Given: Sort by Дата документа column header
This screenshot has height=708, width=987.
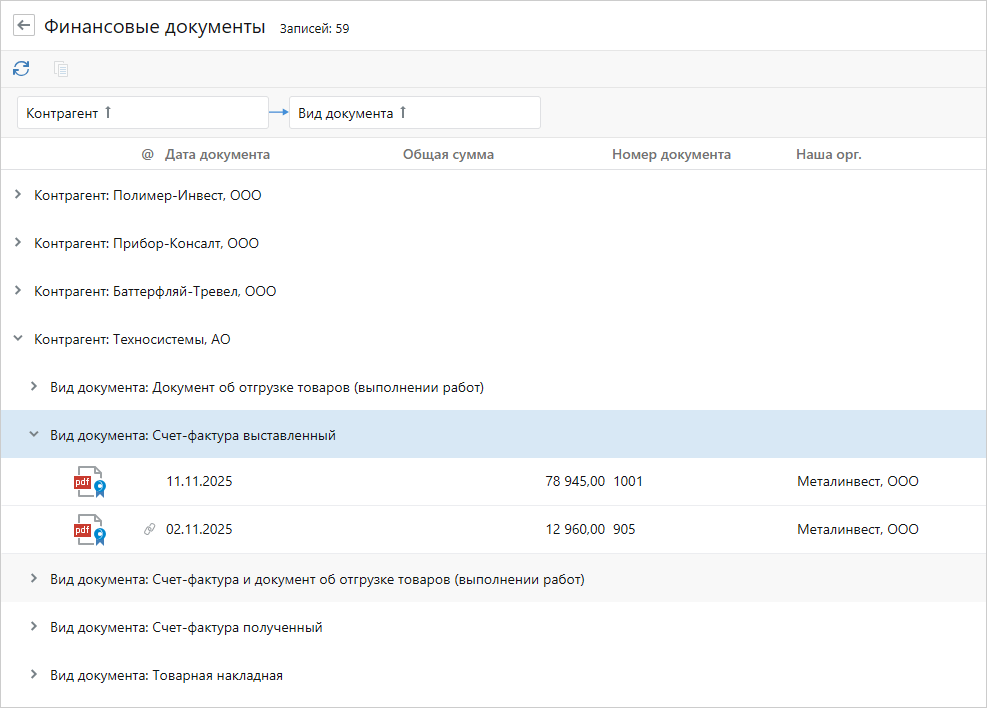Looking at the screenshot, I should 217,155.
